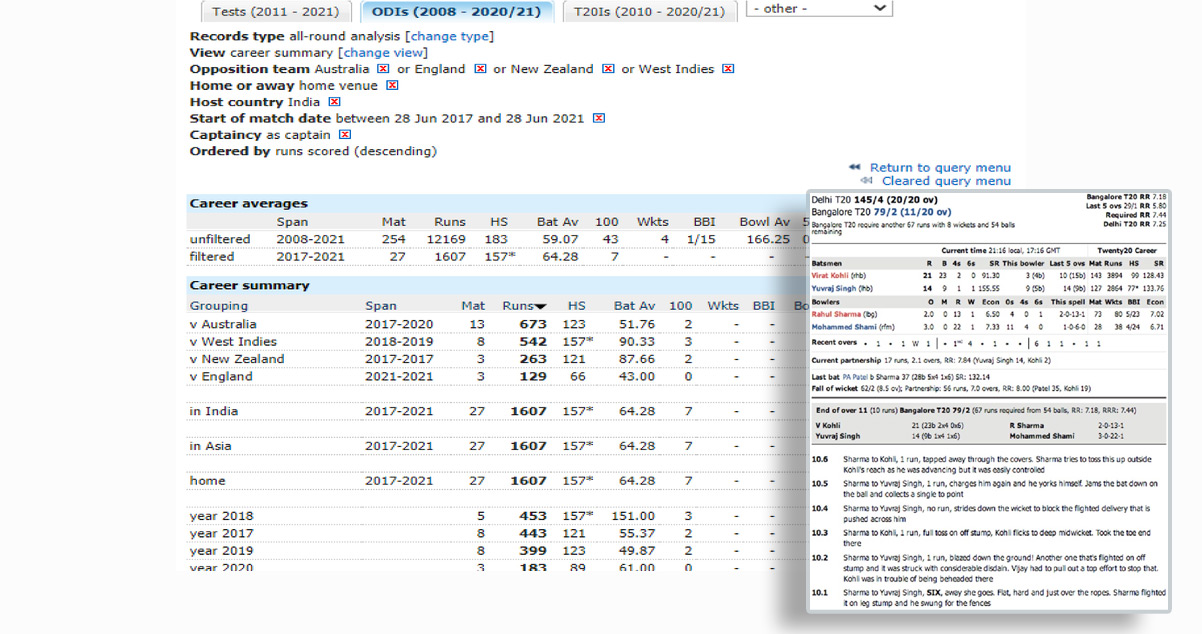Viewport: 1202px width, 634px height.
Task: Go to Return to query menu
Action: coord(939,167)
